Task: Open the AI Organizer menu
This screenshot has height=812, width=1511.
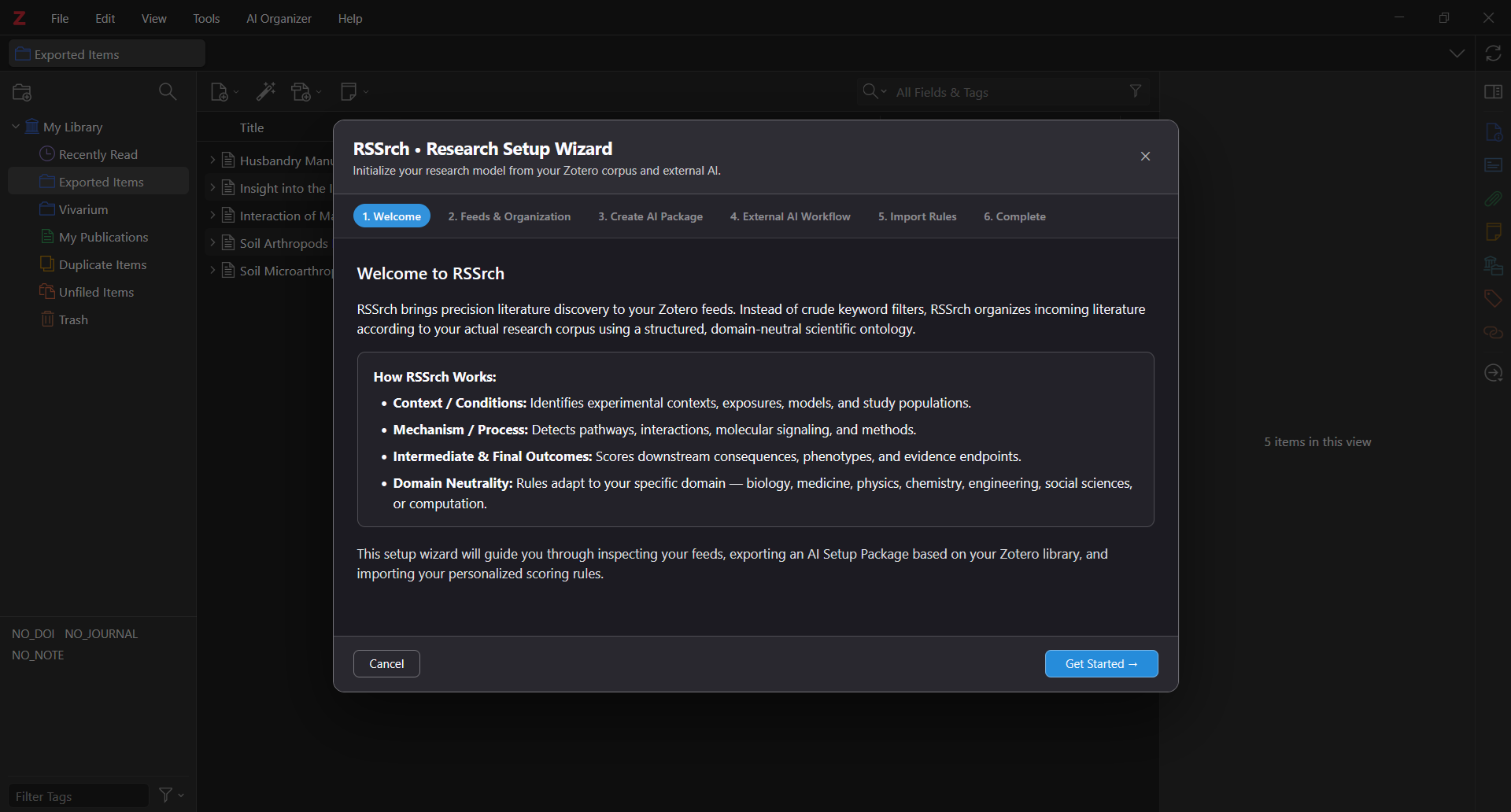Action: [279, 18]
